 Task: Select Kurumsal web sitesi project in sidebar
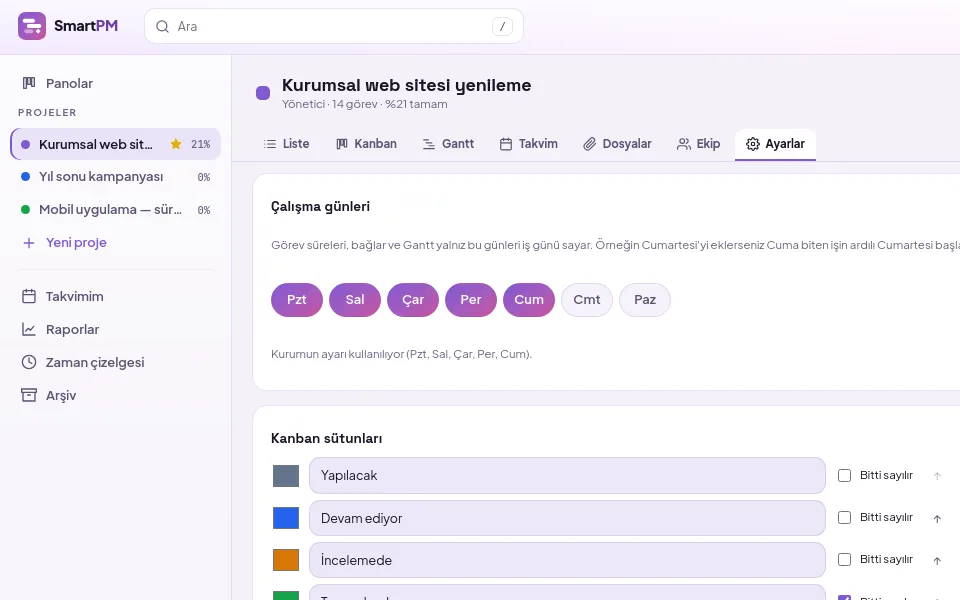click(x=115, y=144)
